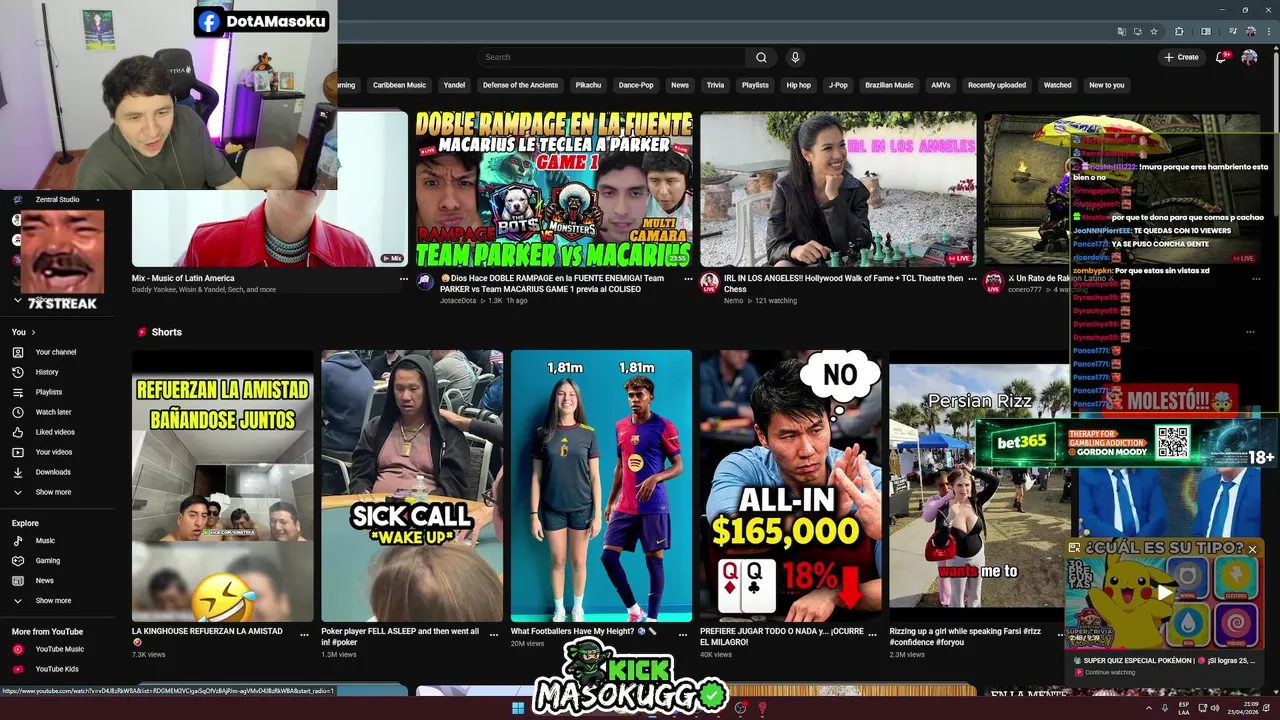Select the New to you filter chip
This screenshot has width=1280, height=720.
(x=1107, y=85)
